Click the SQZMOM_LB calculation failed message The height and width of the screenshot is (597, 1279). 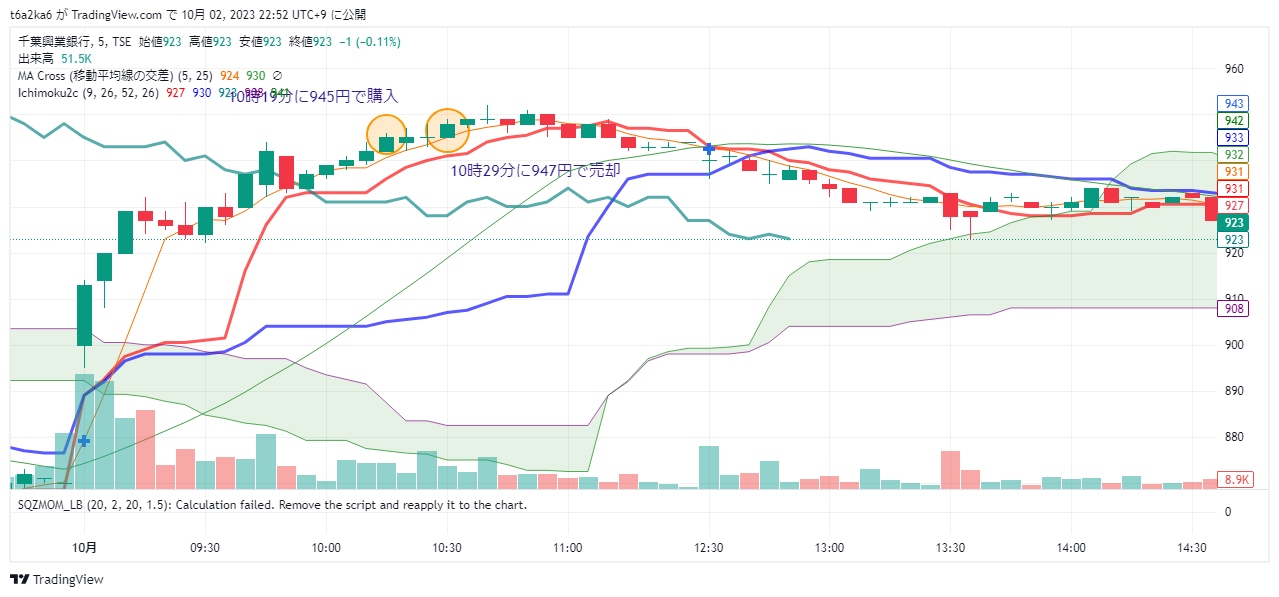tap(272, 505)
